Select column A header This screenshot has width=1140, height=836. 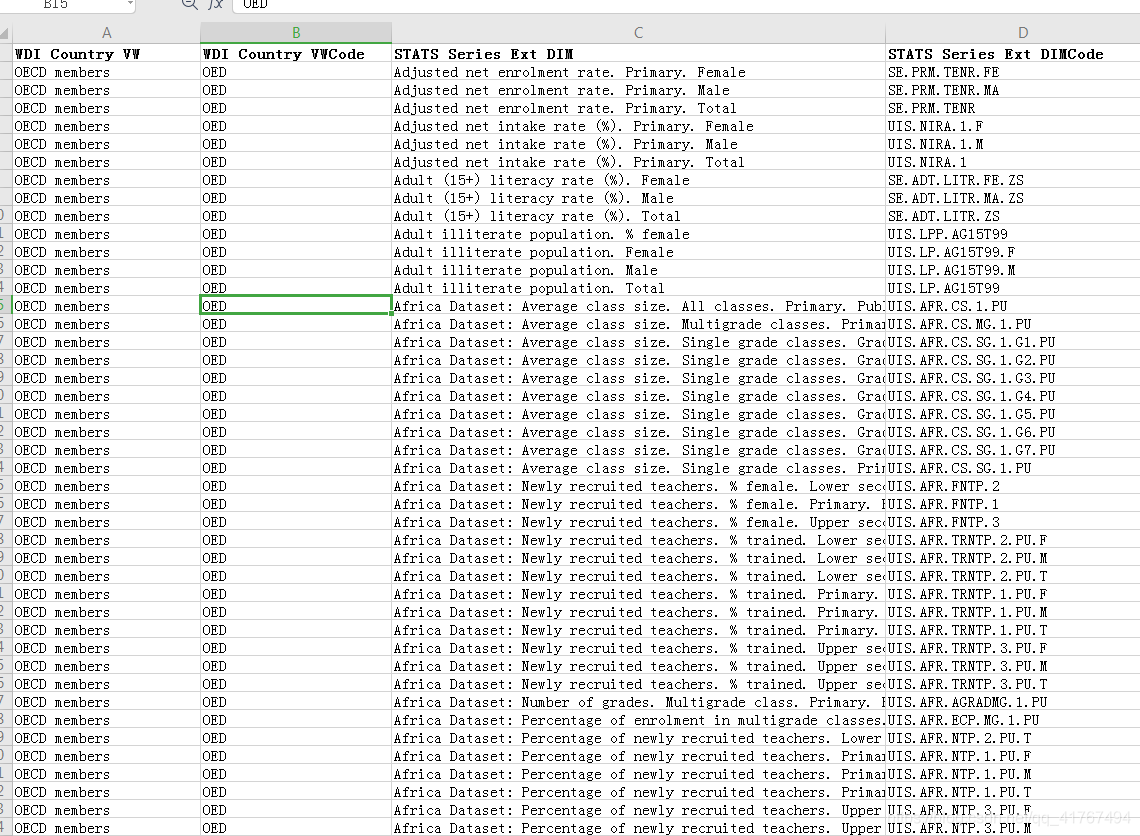point(106,33)
